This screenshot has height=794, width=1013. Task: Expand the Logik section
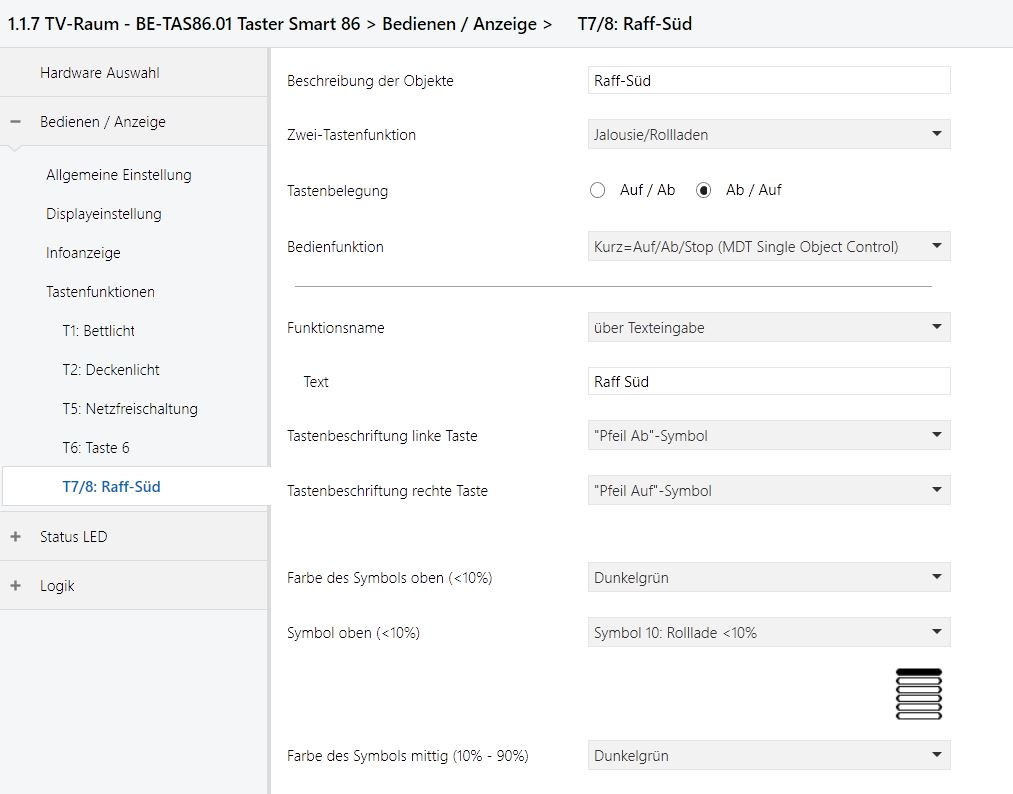point(16,586)
